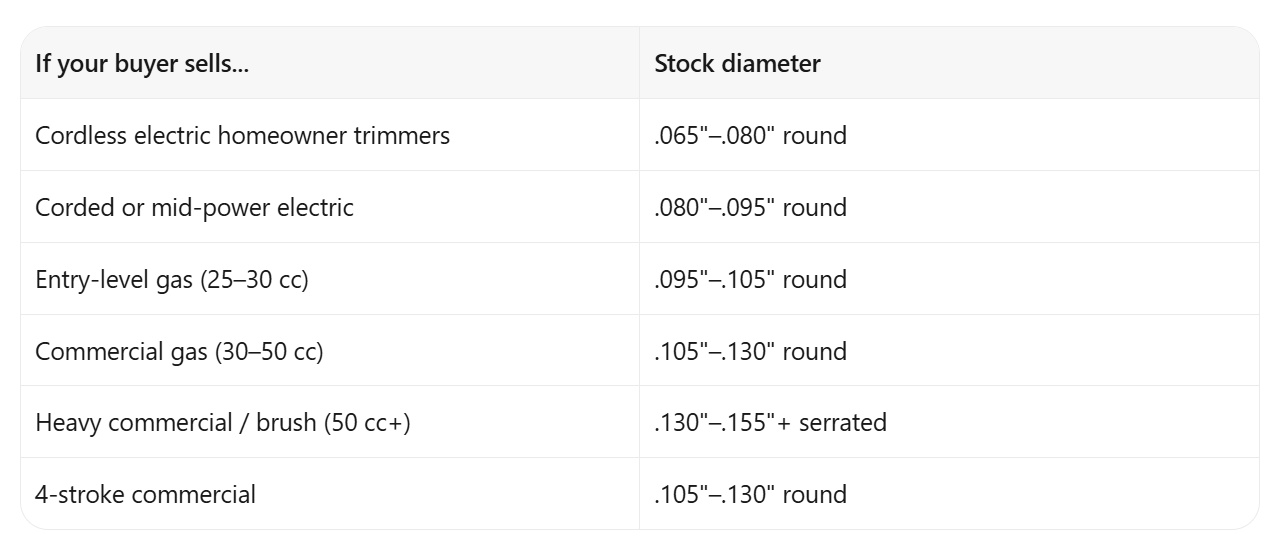Select the '.095"–.105" round' value
This screenshot has height=547, width=1281.
tap(750, 279)
